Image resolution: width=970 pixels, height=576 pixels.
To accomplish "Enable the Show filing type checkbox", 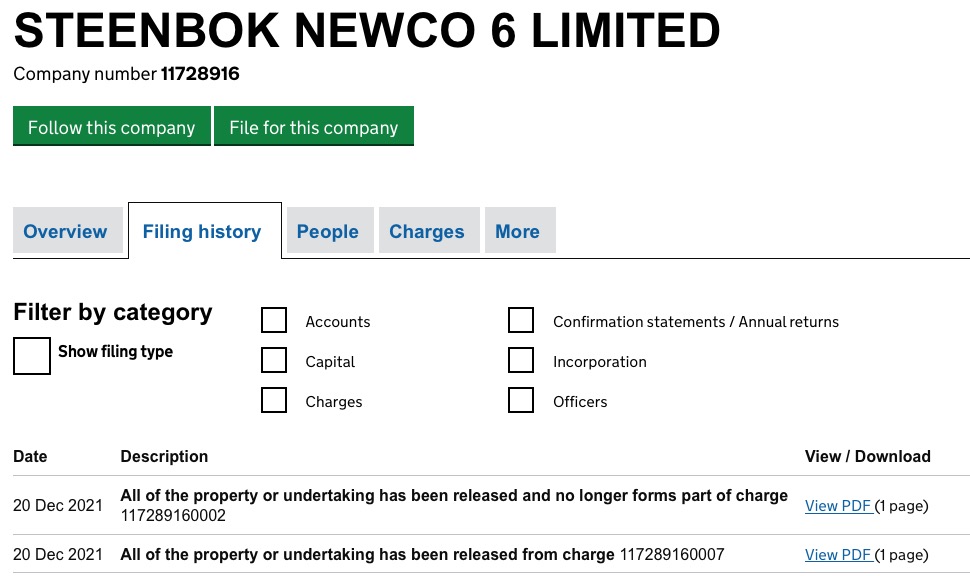I will [32, 356].
